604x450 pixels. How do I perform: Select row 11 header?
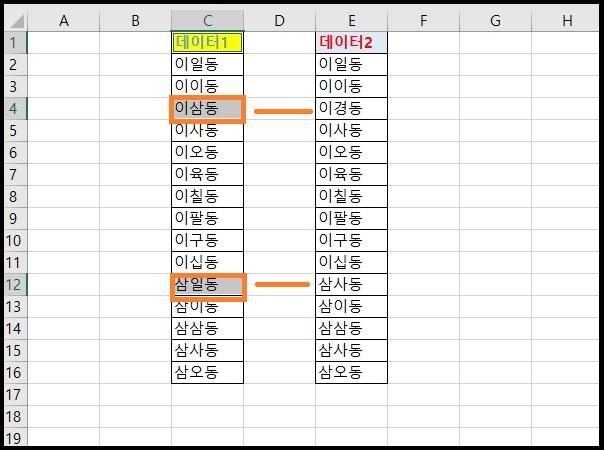15,262
